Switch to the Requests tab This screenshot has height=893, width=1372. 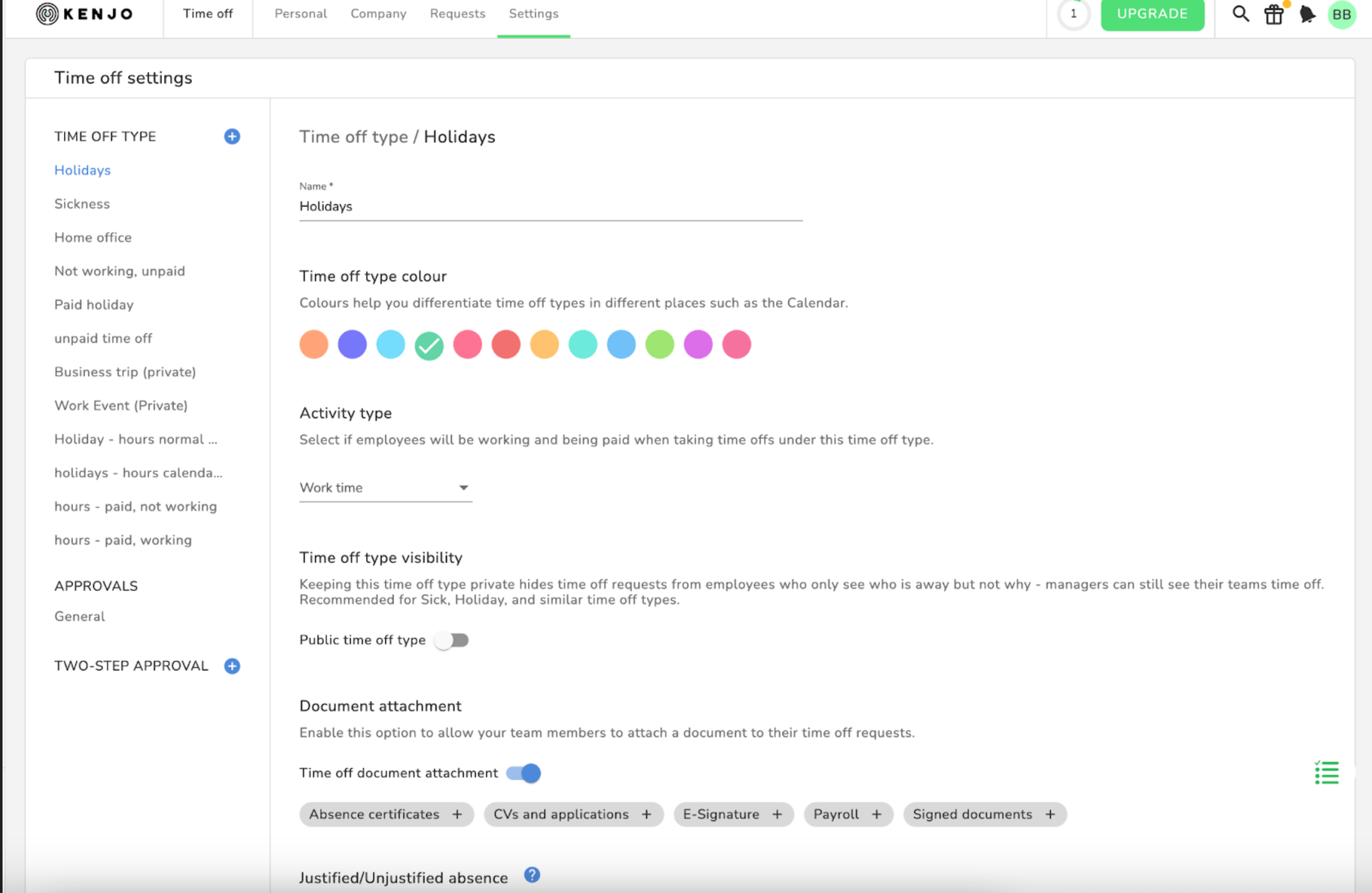pos(457,13)
